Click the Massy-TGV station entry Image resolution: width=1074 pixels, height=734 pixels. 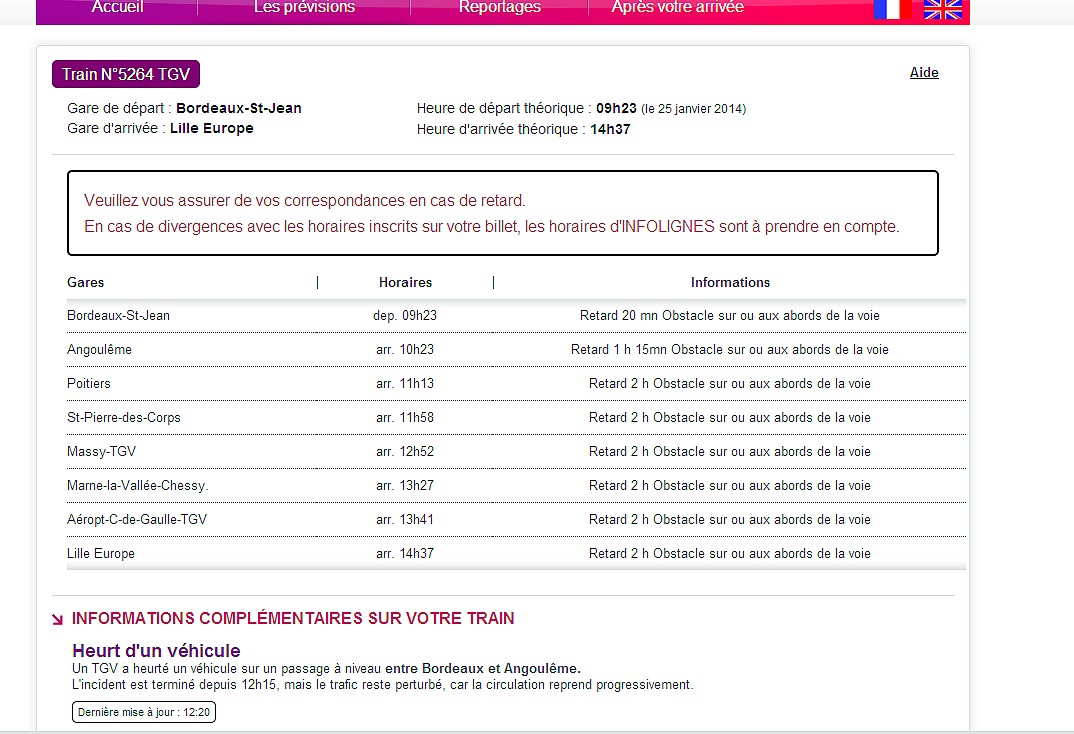100,452
